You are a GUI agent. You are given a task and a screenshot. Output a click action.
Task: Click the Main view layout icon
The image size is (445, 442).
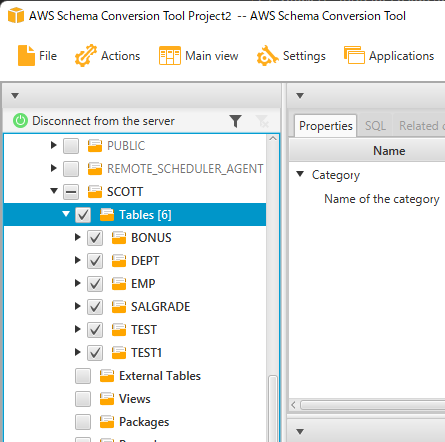pyautogui.click(x=170, y=55)
